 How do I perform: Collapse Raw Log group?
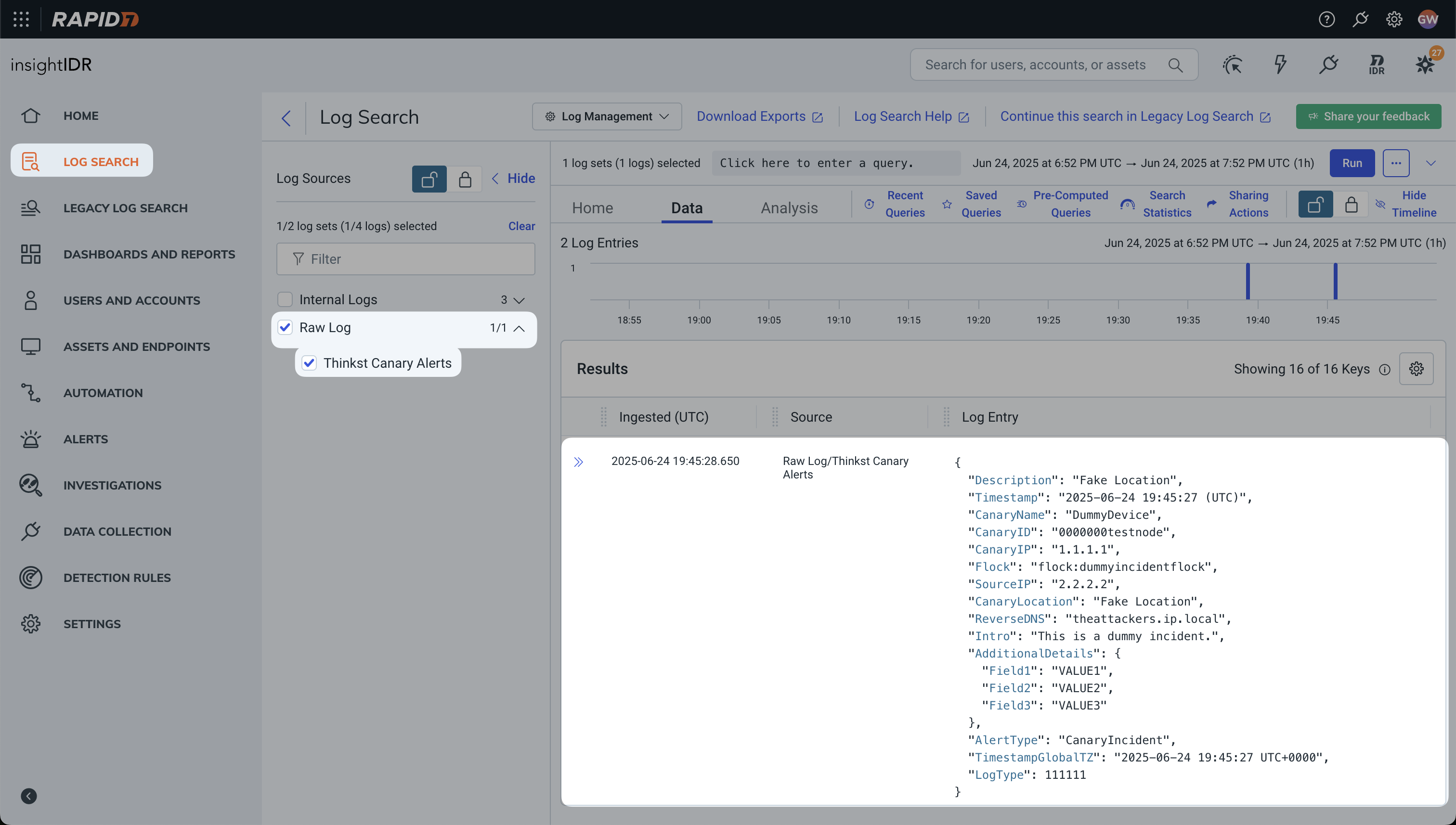tap(519, 329)
